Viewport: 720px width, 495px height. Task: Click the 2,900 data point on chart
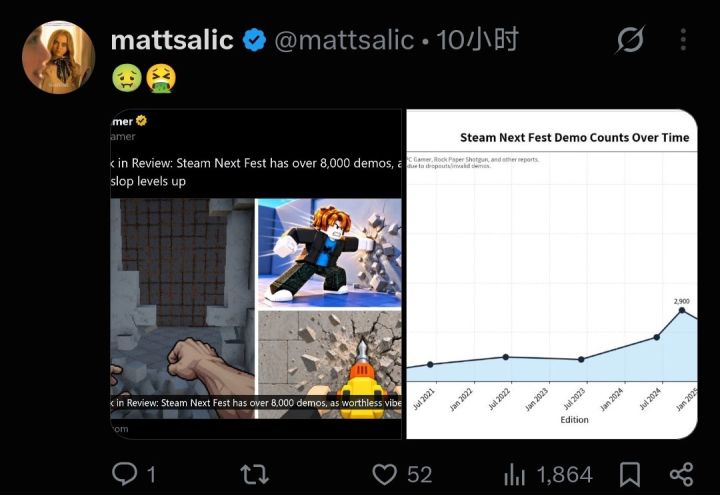pos(682,310)
